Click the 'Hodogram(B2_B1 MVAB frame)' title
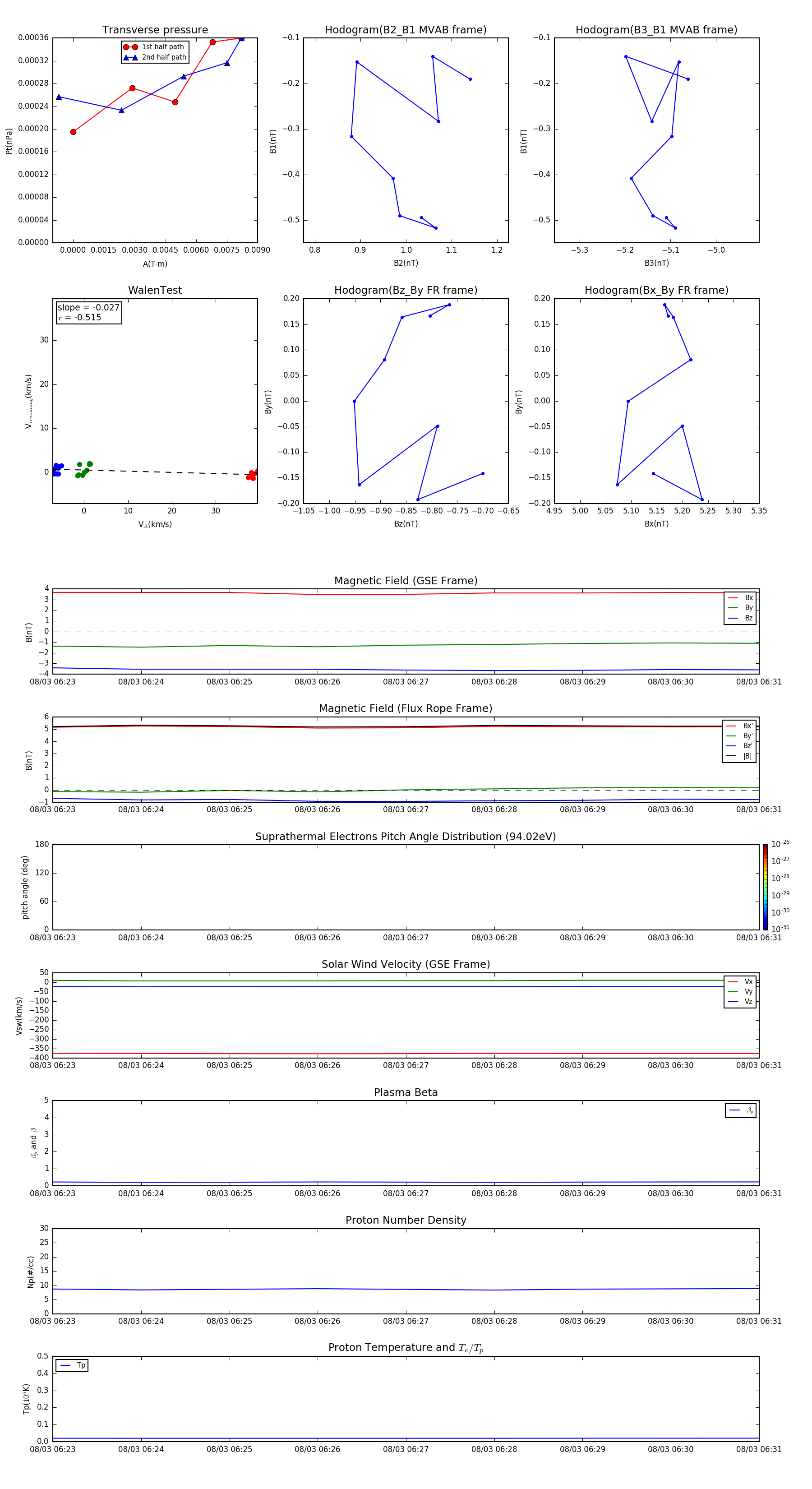The image size is (812, 1489). point(406,30)
